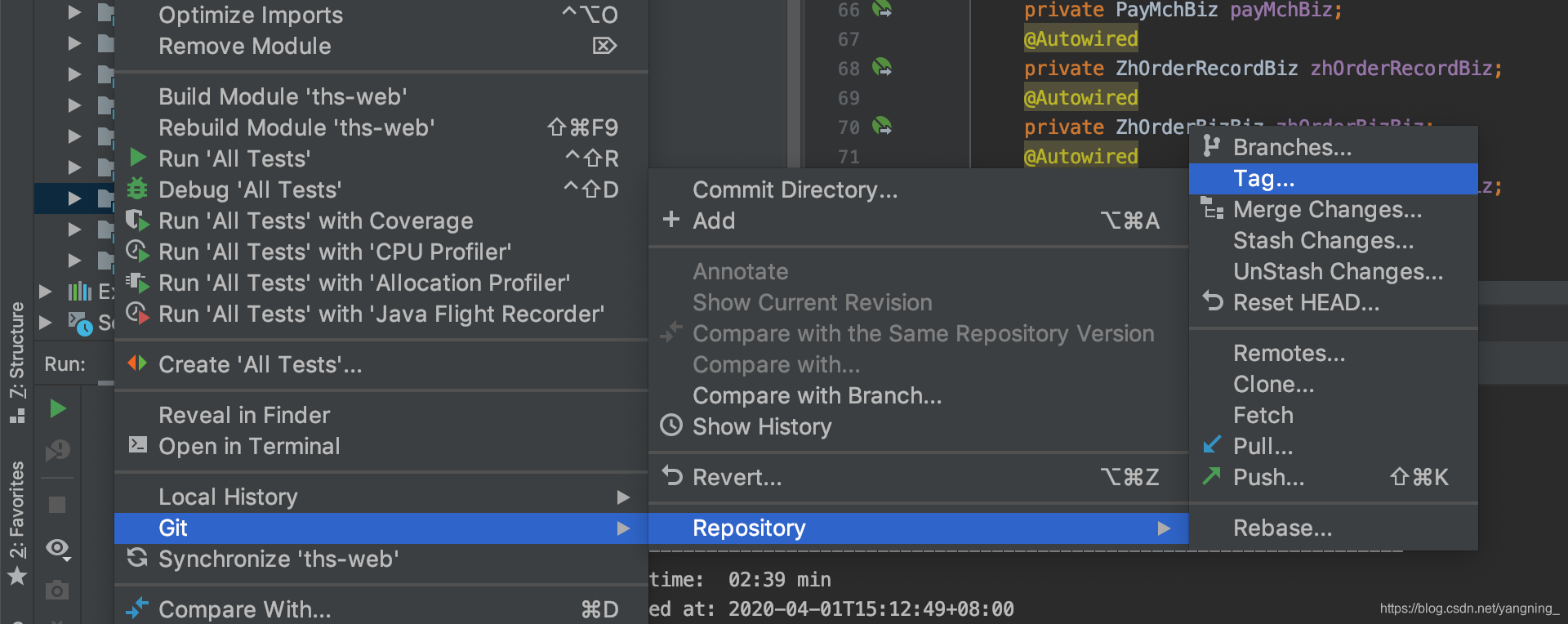Viewport: 1568px width, 624px height.
Task: Click the grey stop square in Run panel
Action: [57, 505]
